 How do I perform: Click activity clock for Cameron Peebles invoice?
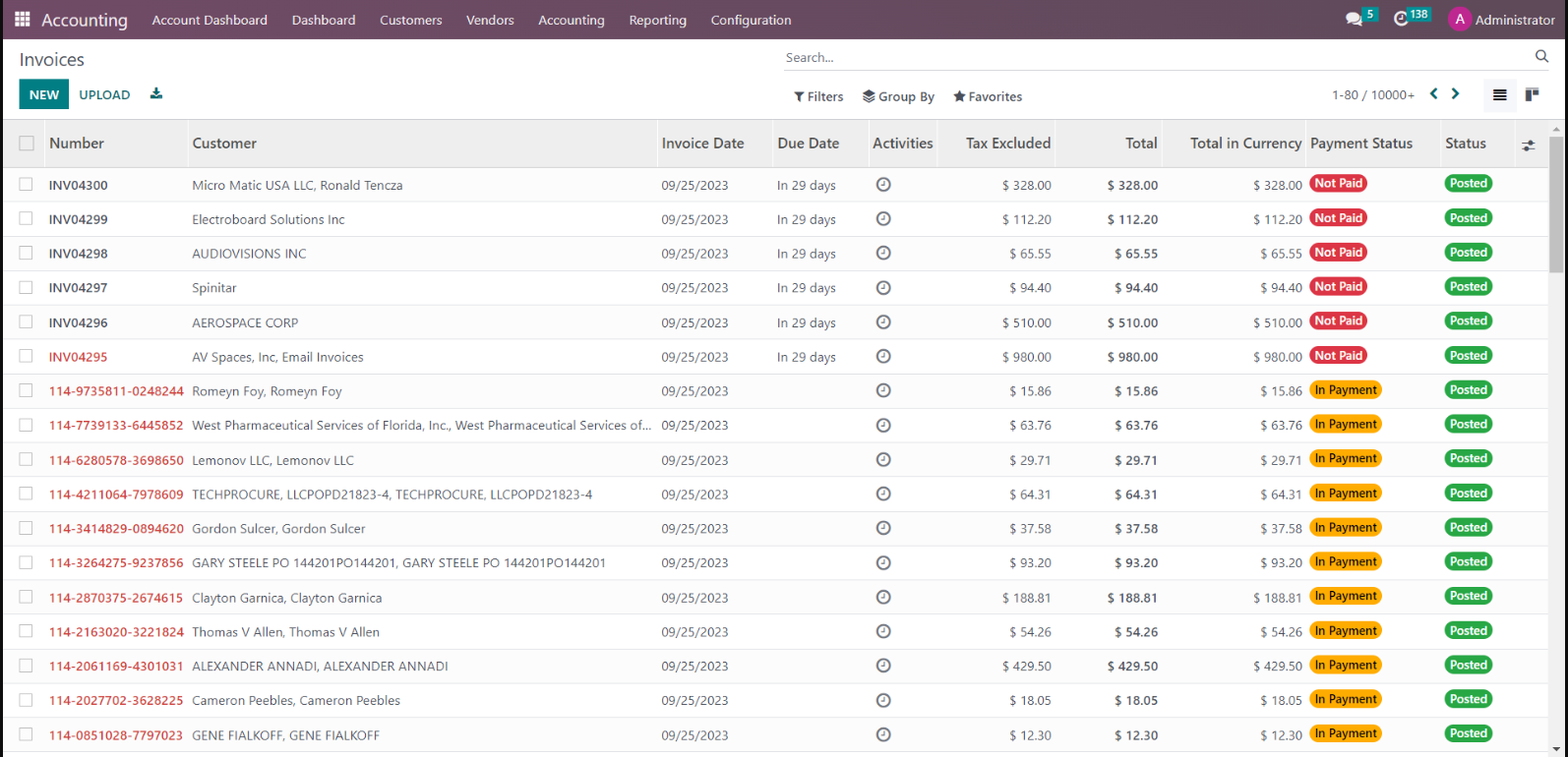click(x=883, y=701)
